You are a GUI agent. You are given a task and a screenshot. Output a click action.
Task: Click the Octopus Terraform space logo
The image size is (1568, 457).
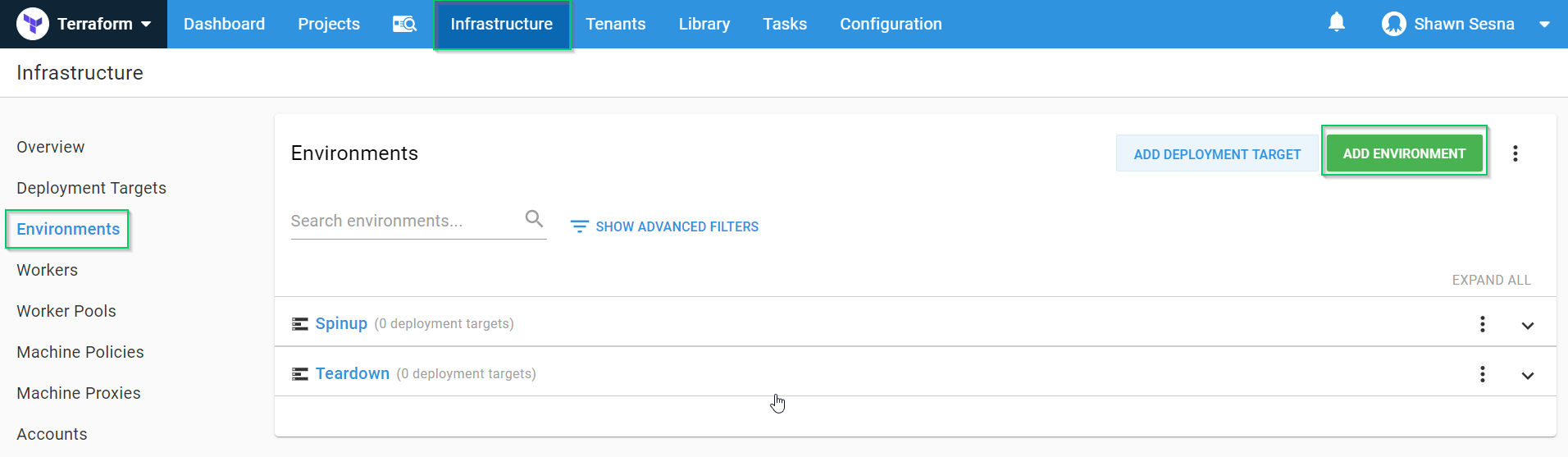point(33,24)
